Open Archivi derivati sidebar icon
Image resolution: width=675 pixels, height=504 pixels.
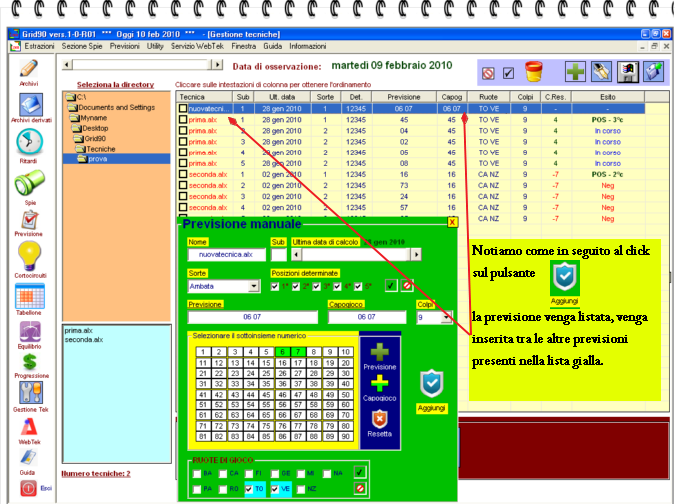point(30,105)
